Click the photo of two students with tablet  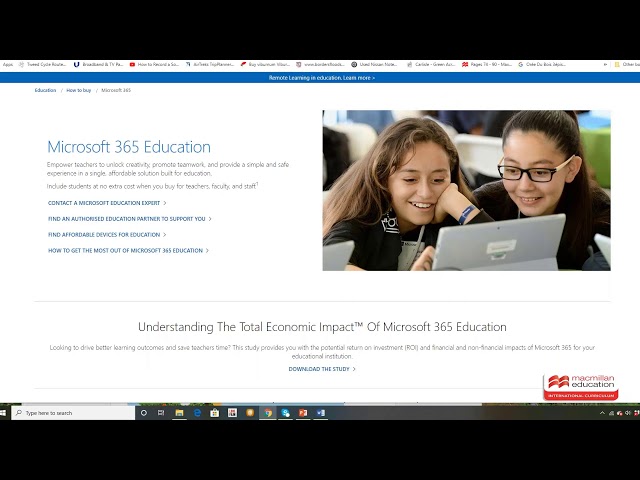467,190
